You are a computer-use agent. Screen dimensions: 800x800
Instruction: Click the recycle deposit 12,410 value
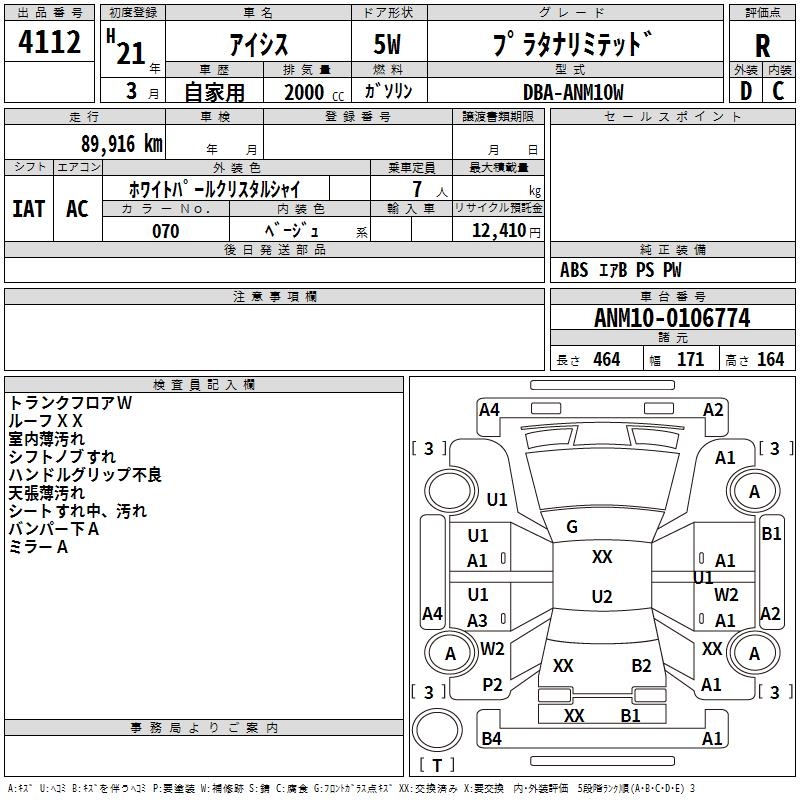[497, 231]
